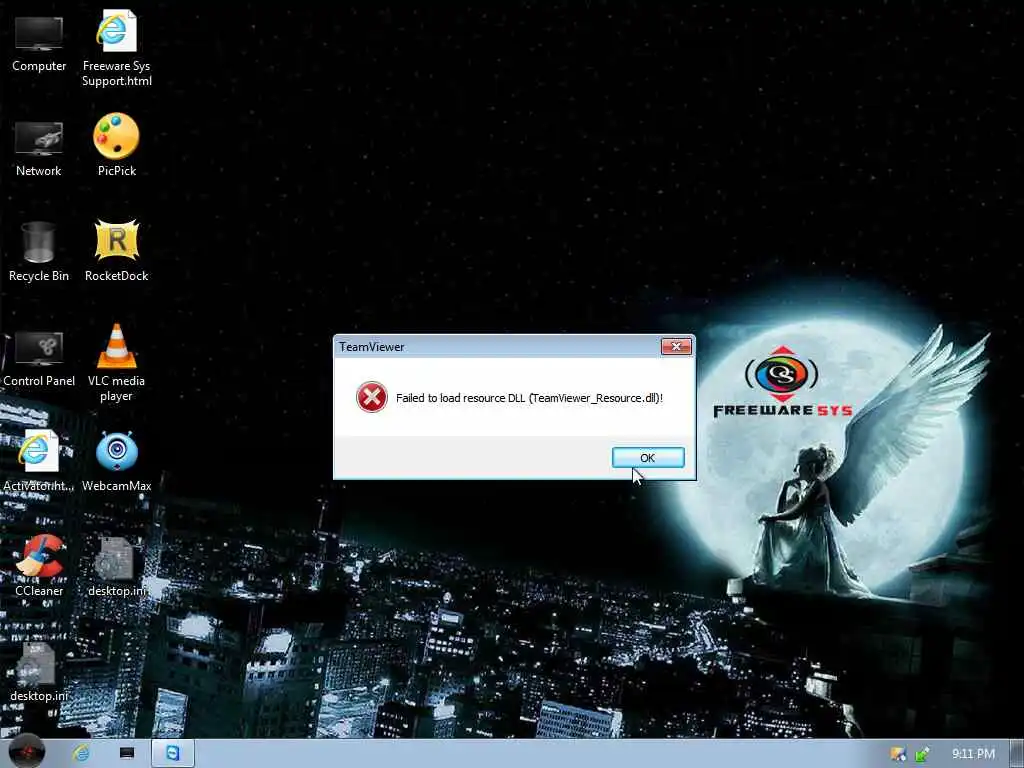Click the green arrow tray icon
Image resolution: width=1024 pixels, height=768 pixels.
pos(923,754)
